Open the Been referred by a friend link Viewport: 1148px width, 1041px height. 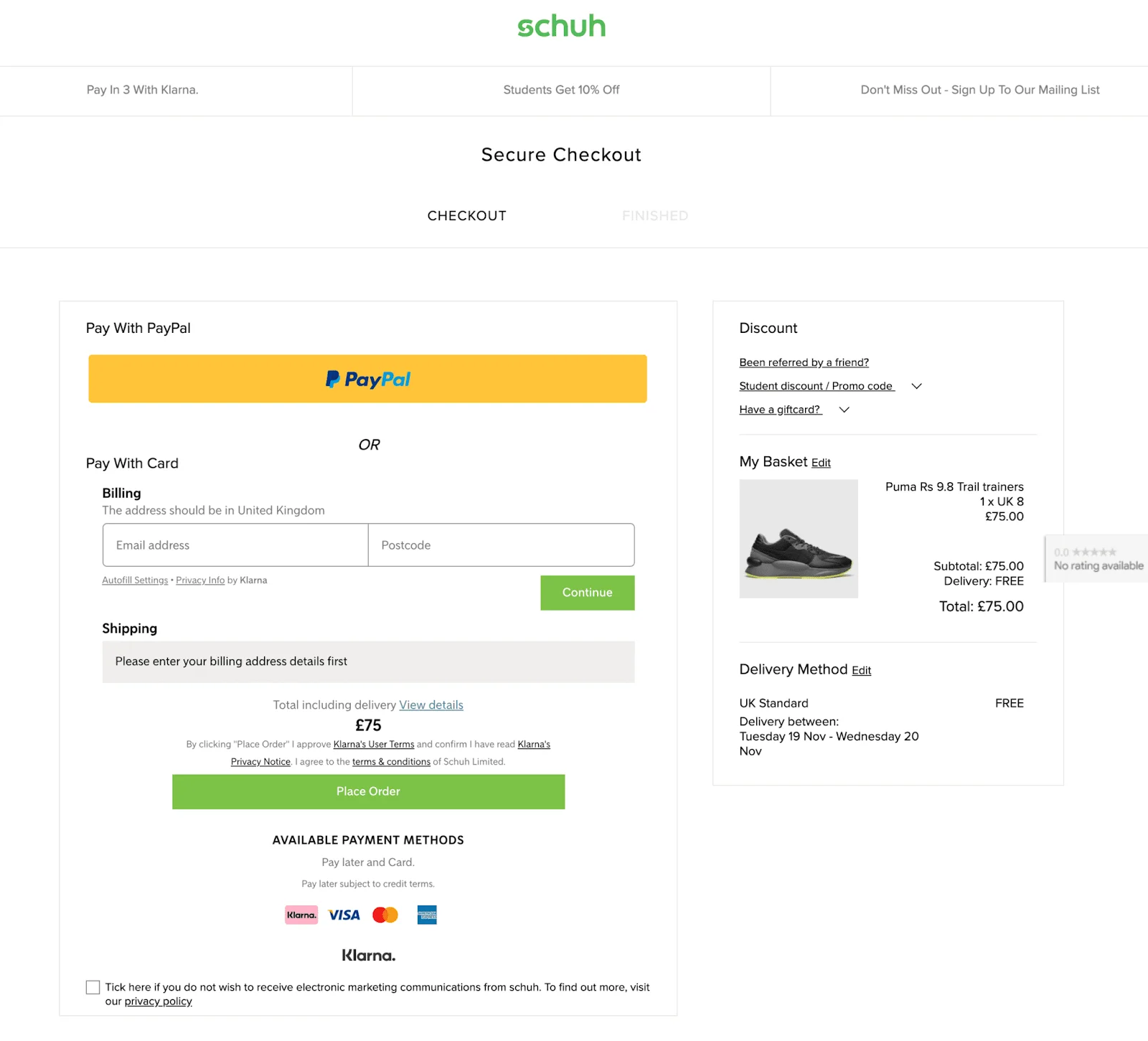(804, 362)
